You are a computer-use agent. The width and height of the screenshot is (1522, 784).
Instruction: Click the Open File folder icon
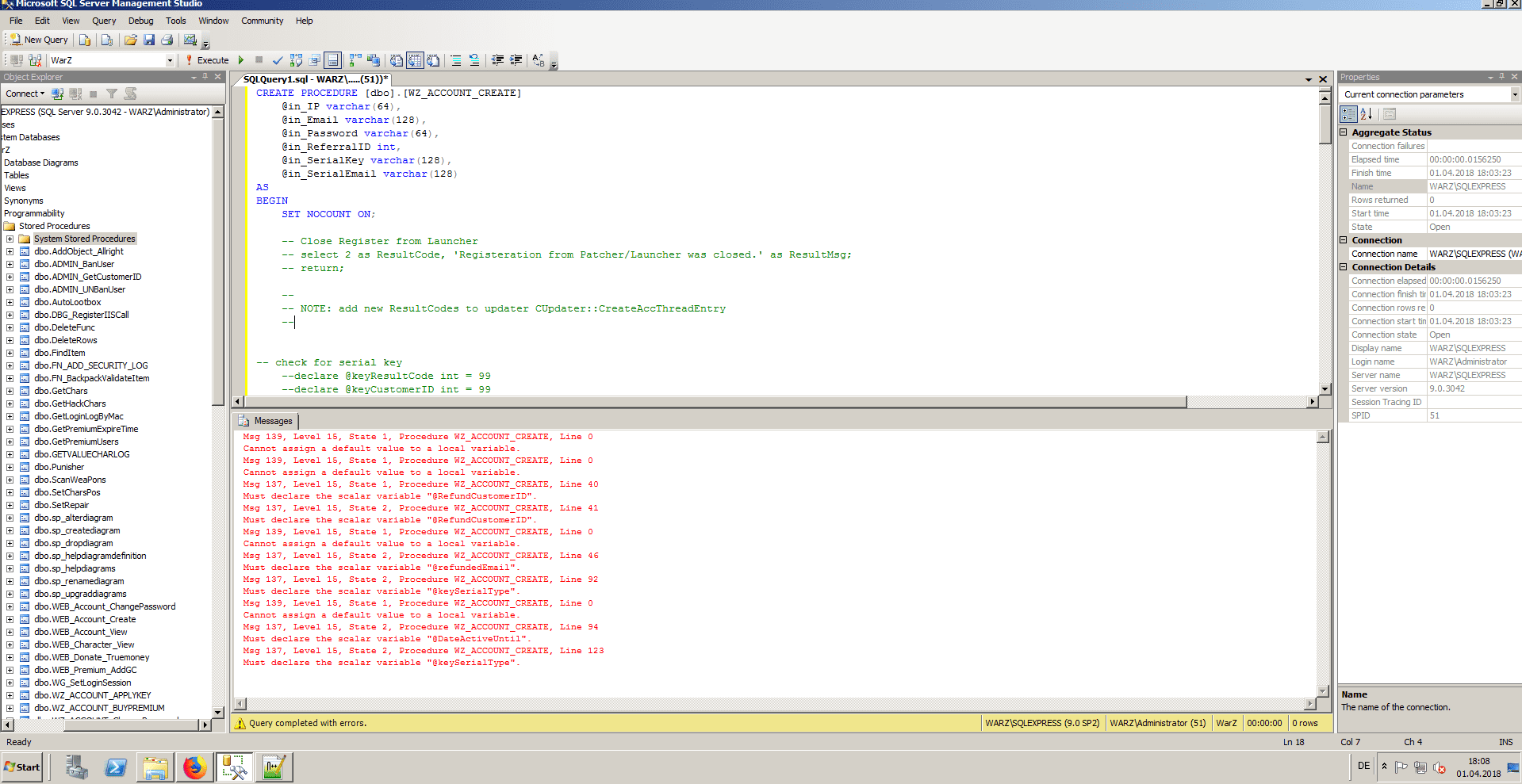click(130, 40)
